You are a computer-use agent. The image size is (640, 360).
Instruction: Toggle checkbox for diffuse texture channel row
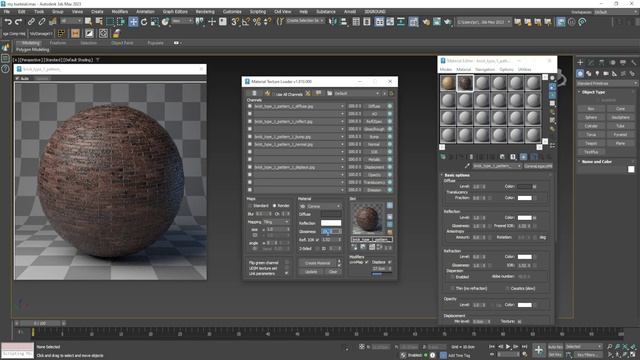point(250,106)
